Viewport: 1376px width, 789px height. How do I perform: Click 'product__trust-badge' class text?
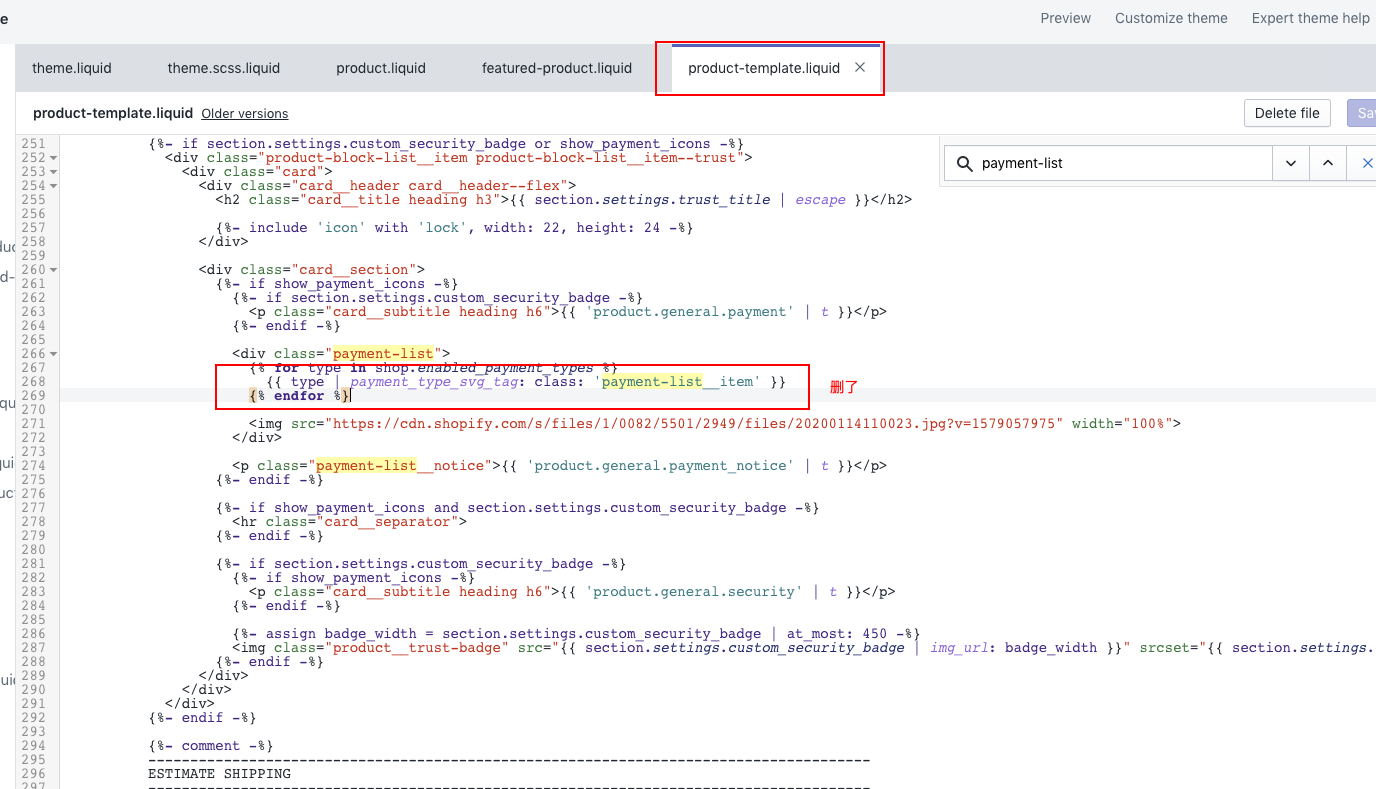[417, 648]
